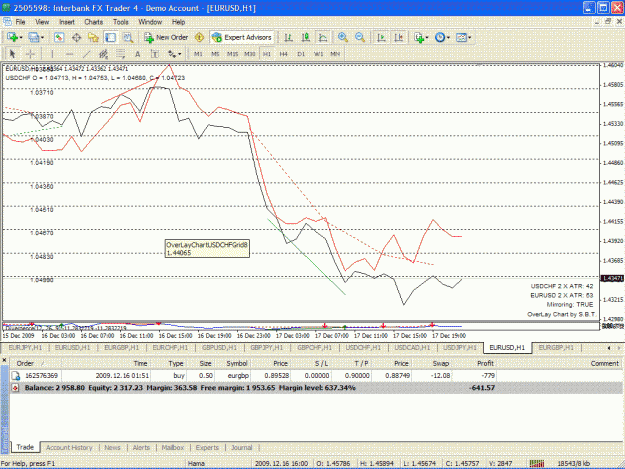Viewport: 625px width, 469px height.
Task: Click the New Order button
Action: click(x=166, y=37)
